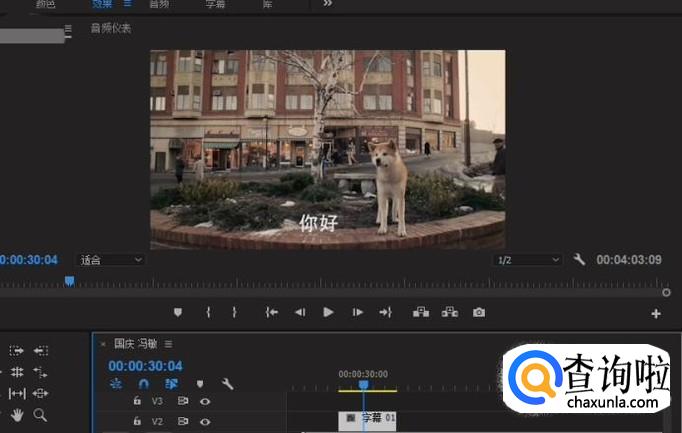Switch to the 字幕 workspace tab

[215, 4]
